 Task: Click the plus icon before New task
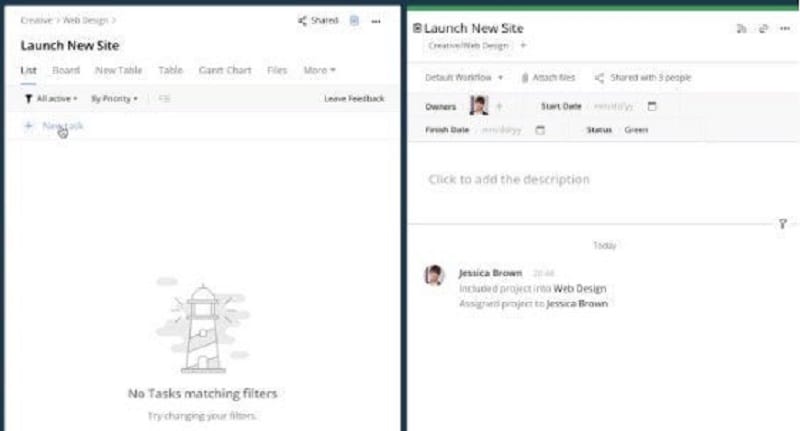pyautogui.click(x=29, y=125)
